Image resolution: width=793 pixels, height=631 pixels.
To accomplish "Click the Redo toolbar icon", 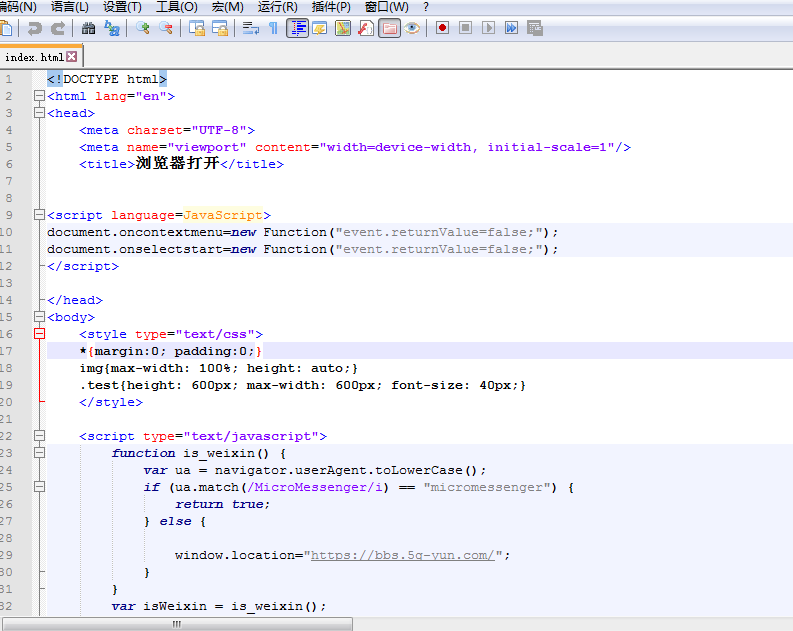I will [x=58, y=28].
